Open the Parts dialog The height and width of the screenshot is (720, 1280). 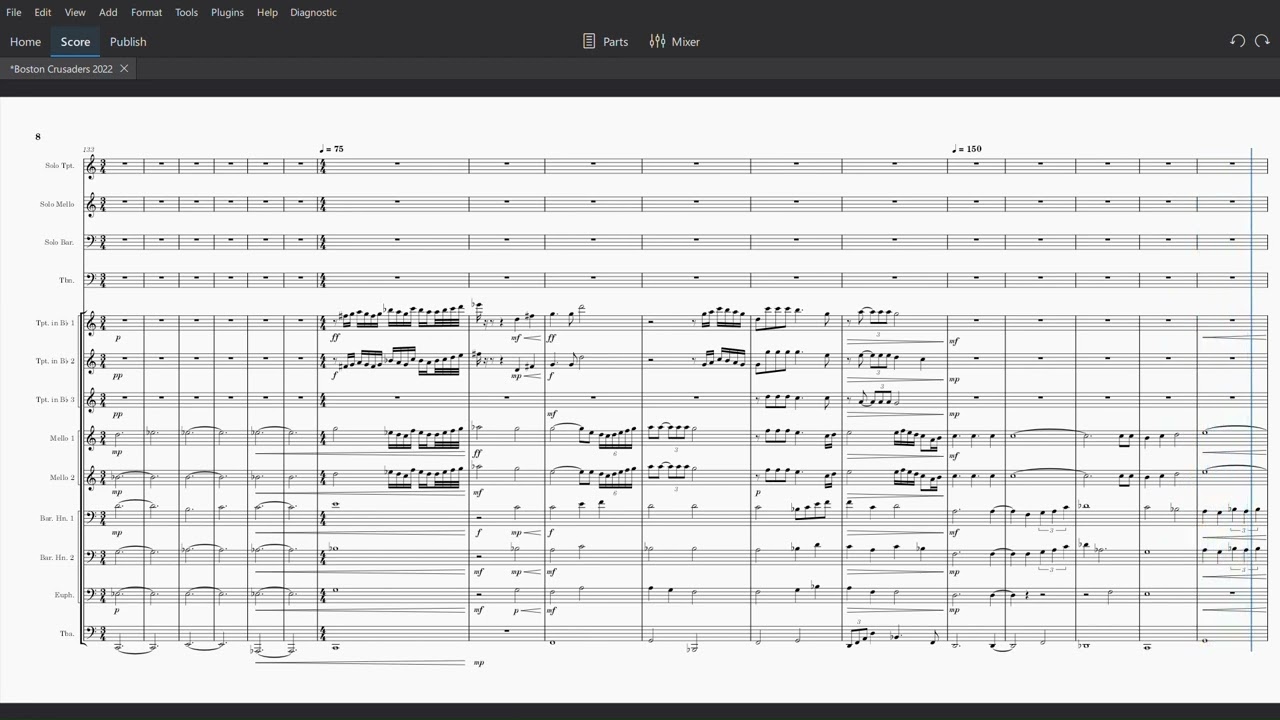tap(605, 41)
